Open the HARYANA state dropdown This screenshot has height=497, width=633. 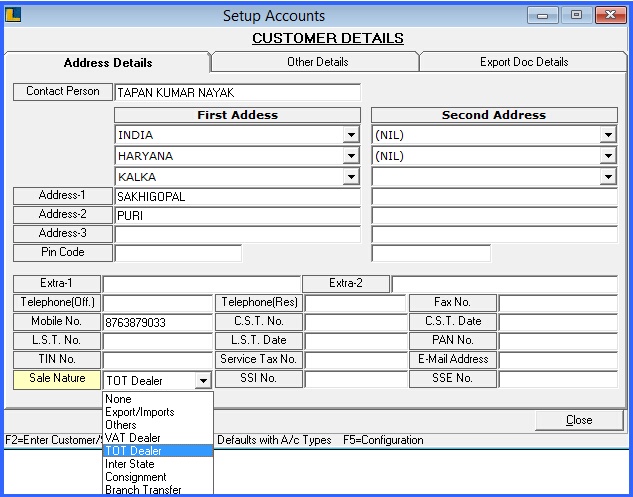coord(351,156)
